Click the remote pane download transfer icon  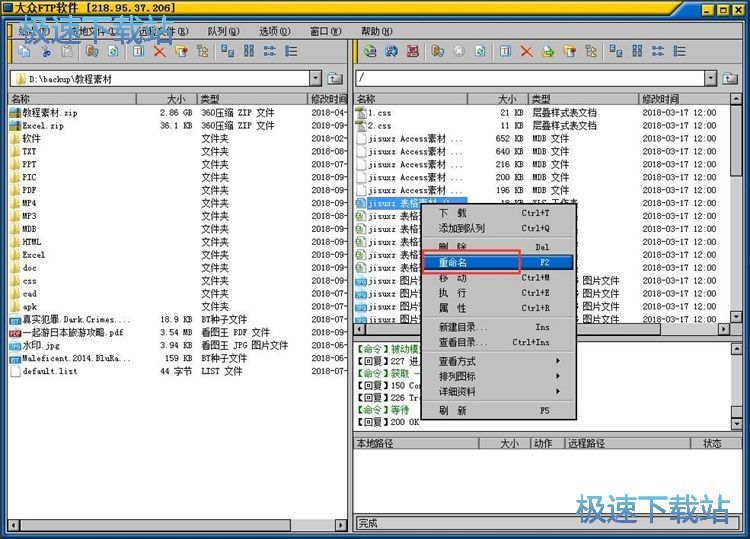437,51
